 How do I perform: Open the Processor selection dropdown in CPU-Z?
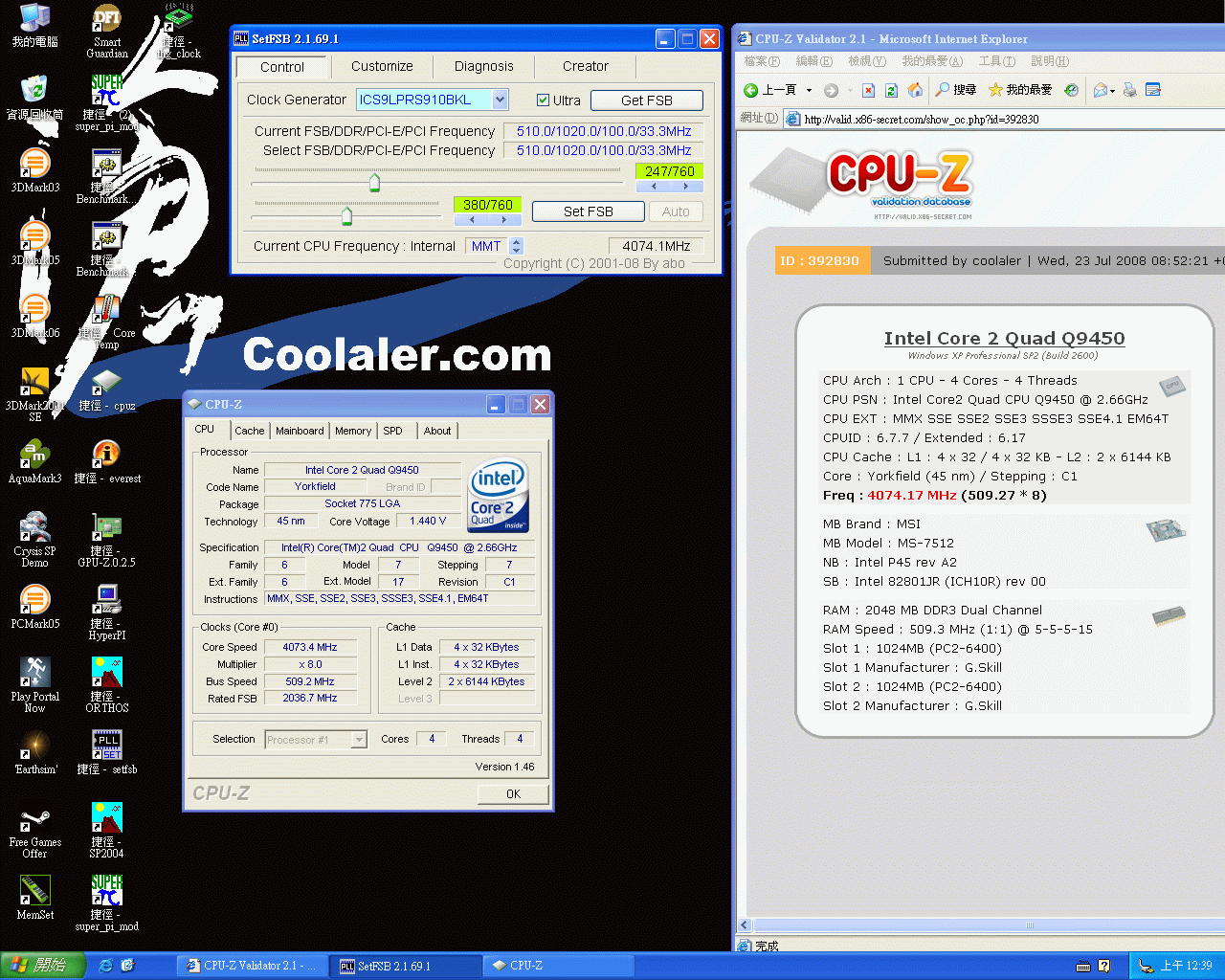tap(359, 740)
